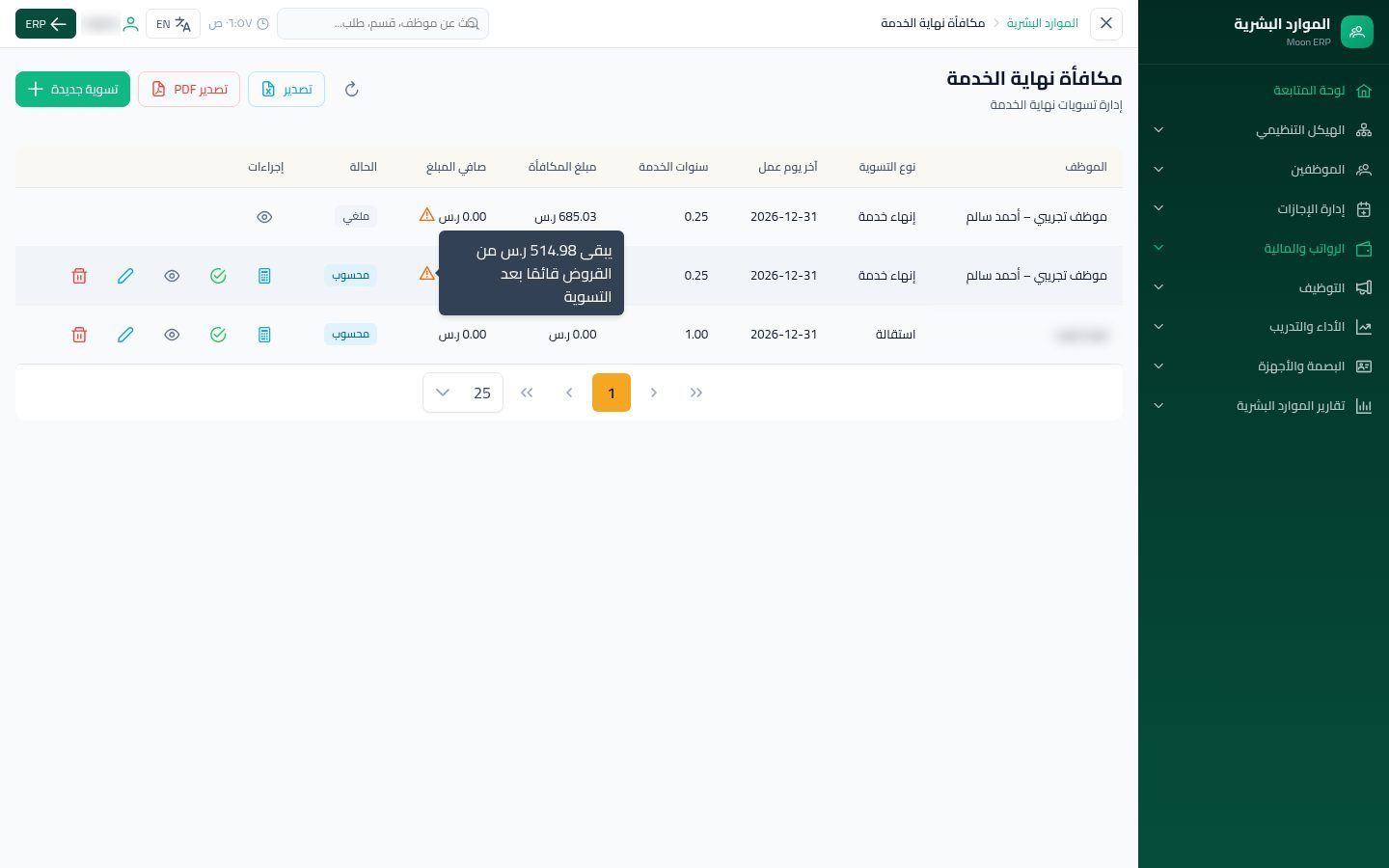Search in the employee search field
Screen dimensions: 1389x868
[383, 23]
